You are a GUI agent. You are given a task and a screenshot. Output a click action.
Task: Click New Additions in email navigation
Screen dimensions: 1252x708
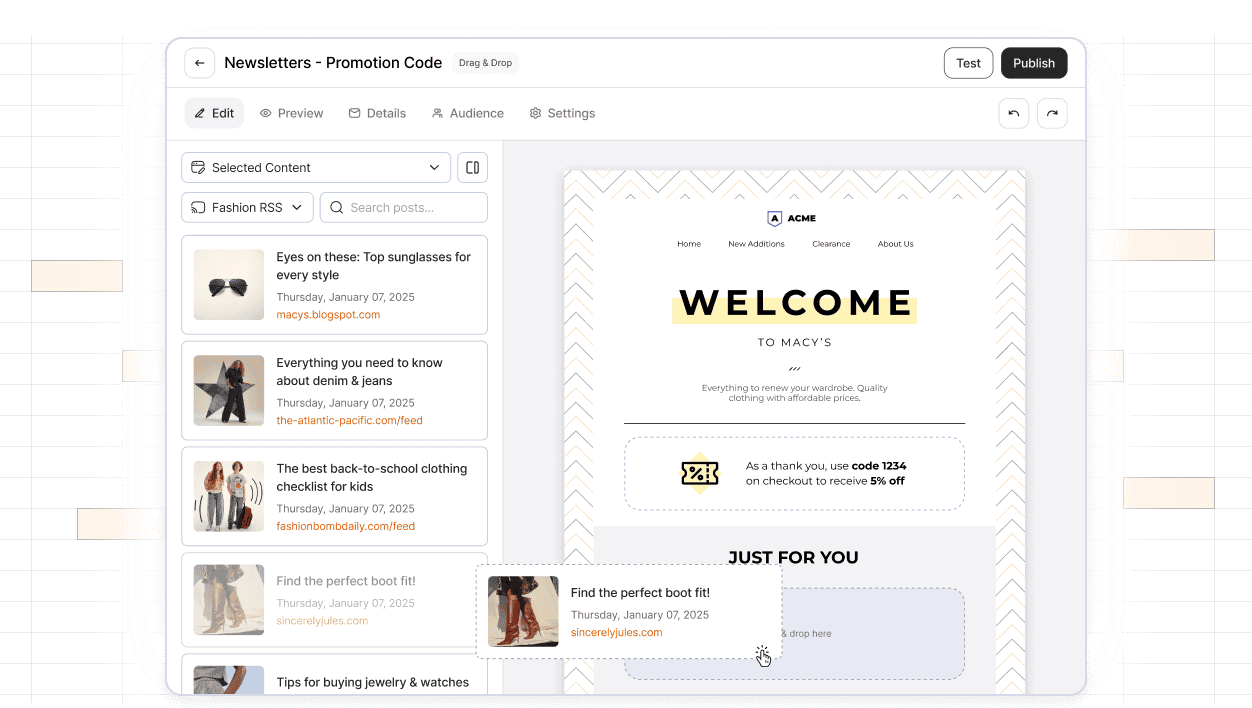click(x=756, y=244)
